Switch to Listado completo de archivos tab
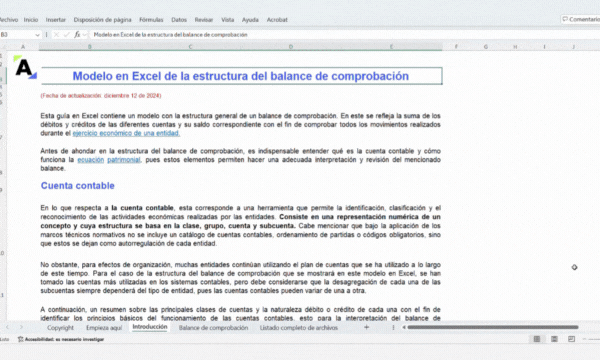The image size is (600, 360). click(298, 327)
